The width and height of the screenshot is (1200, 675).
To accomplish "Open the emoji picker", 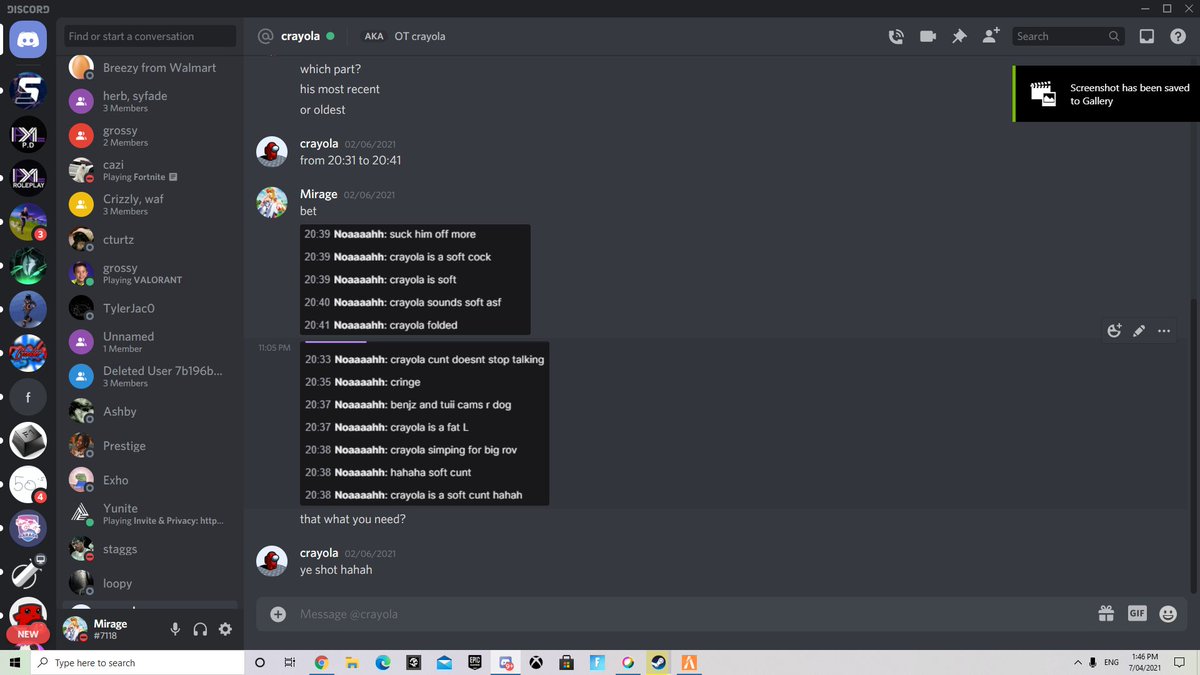I will point(1167,614).
